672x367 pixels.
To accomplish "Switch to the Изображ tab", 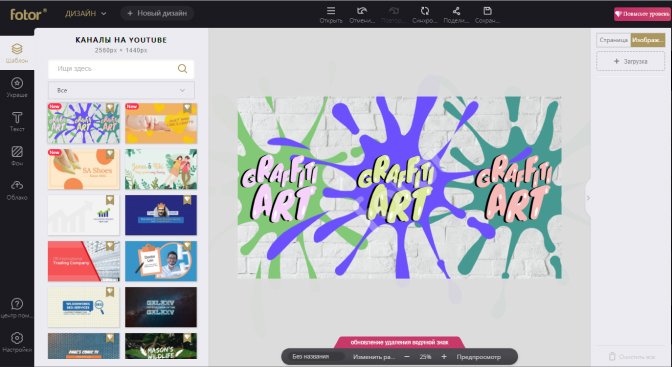I will pyautogui.click(x=648, y=40).
